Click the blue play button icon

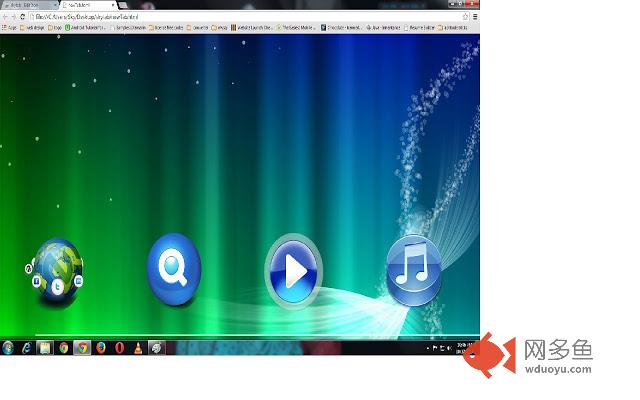293,271
